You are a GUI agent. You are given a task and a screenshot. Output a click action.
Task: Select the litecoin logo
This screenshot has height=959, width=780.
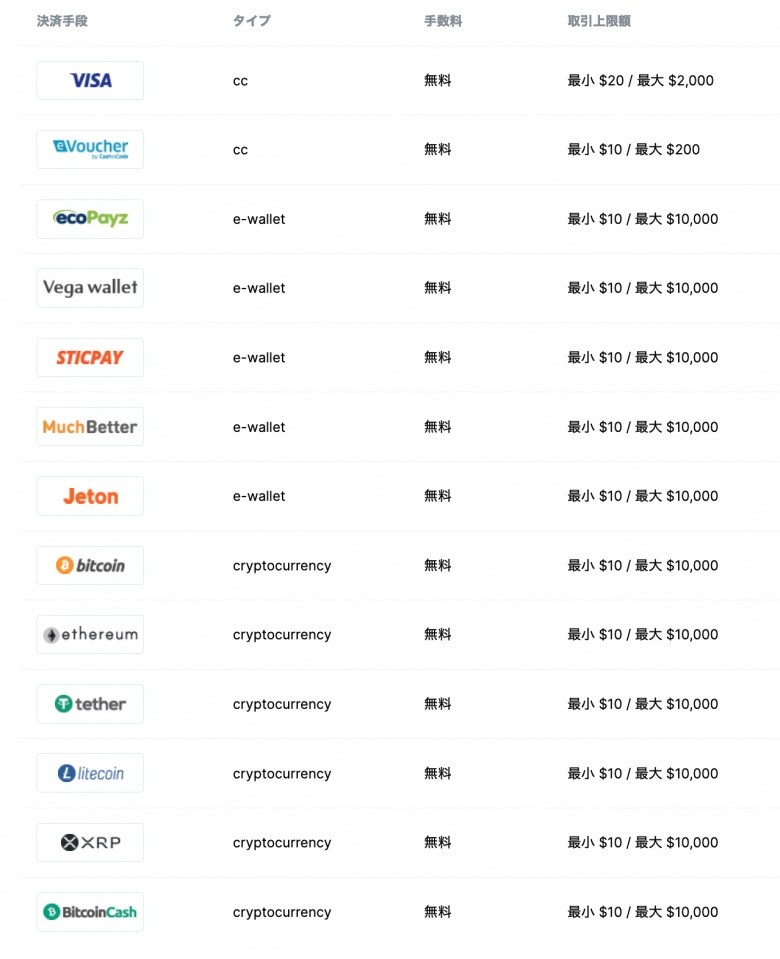pyautogui.click(x=90, y=773)
